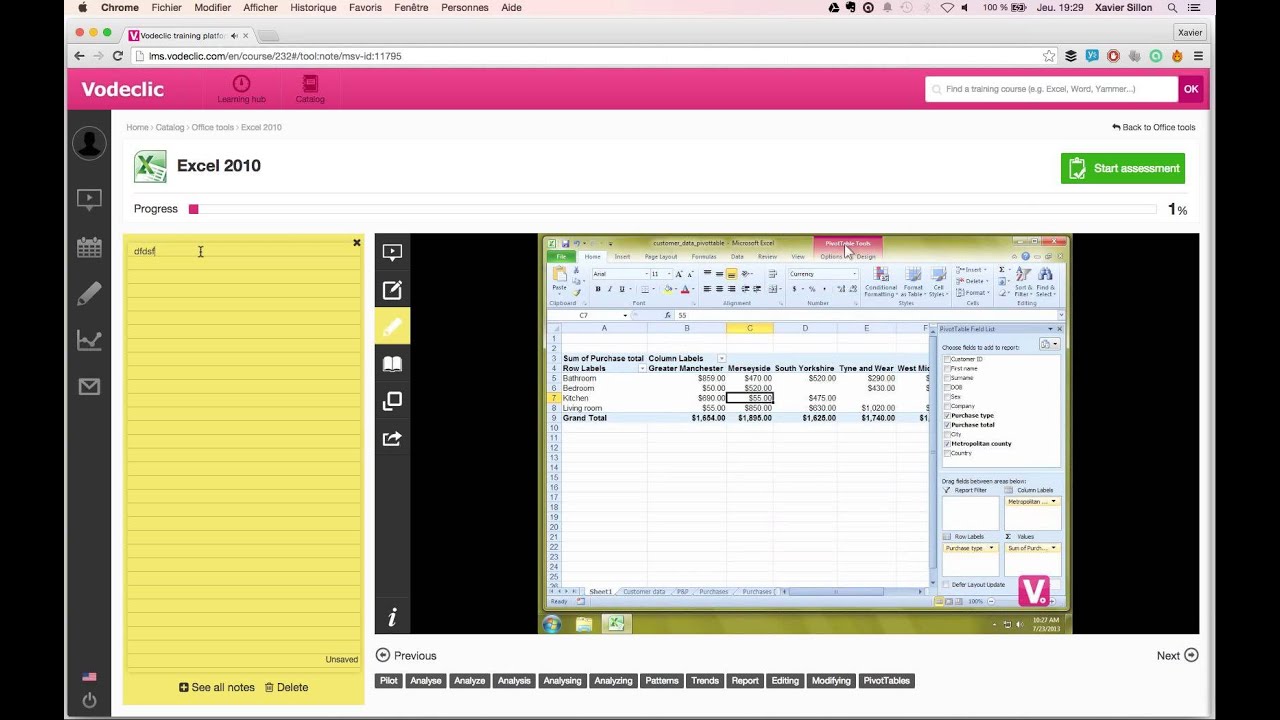Click Excel's zoom slider in video
The height and width of the screenshot is (720, 1280).
1019,601
